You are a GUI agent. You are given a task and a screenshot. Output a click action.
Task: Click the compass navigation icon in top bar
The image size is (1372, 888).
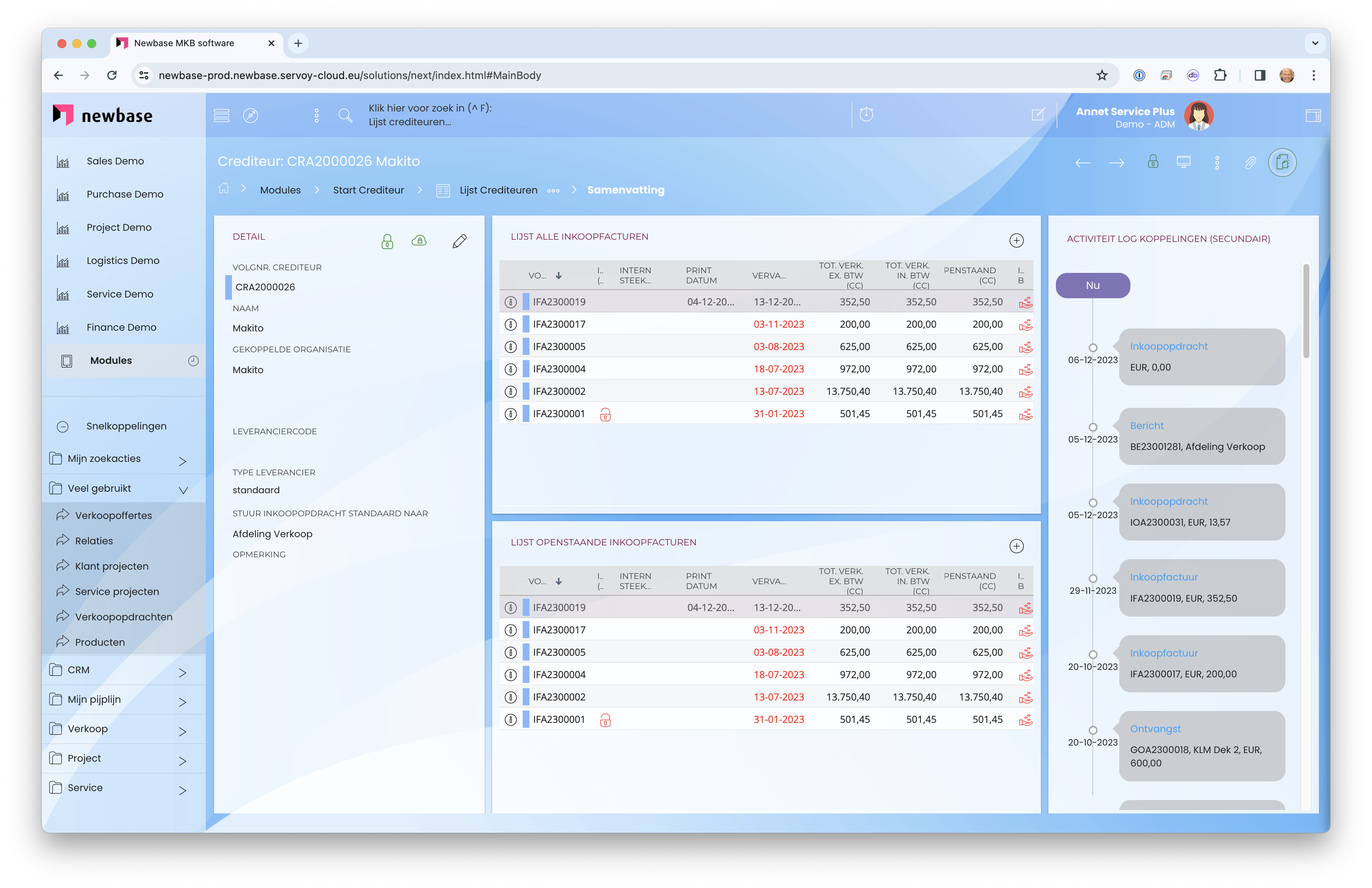250,115
